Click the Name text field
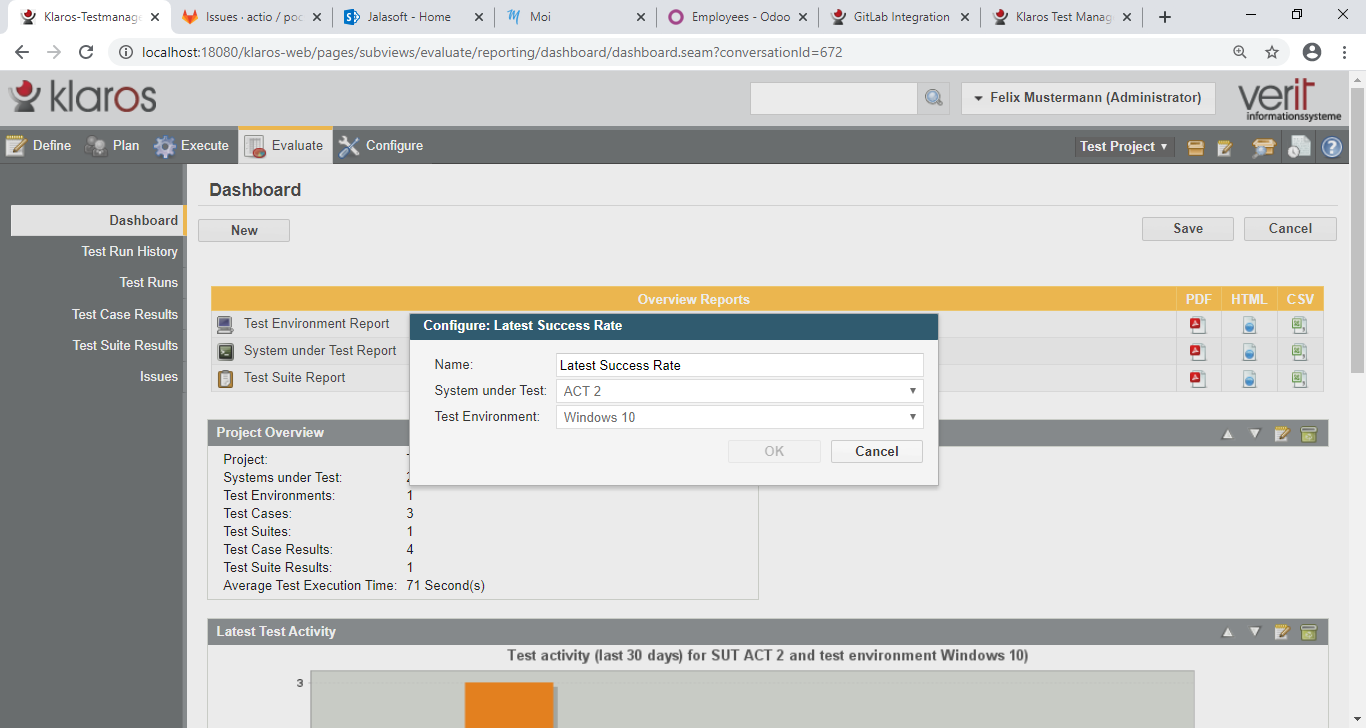This screenshot has height=728, width=1366. pos(739,365)
